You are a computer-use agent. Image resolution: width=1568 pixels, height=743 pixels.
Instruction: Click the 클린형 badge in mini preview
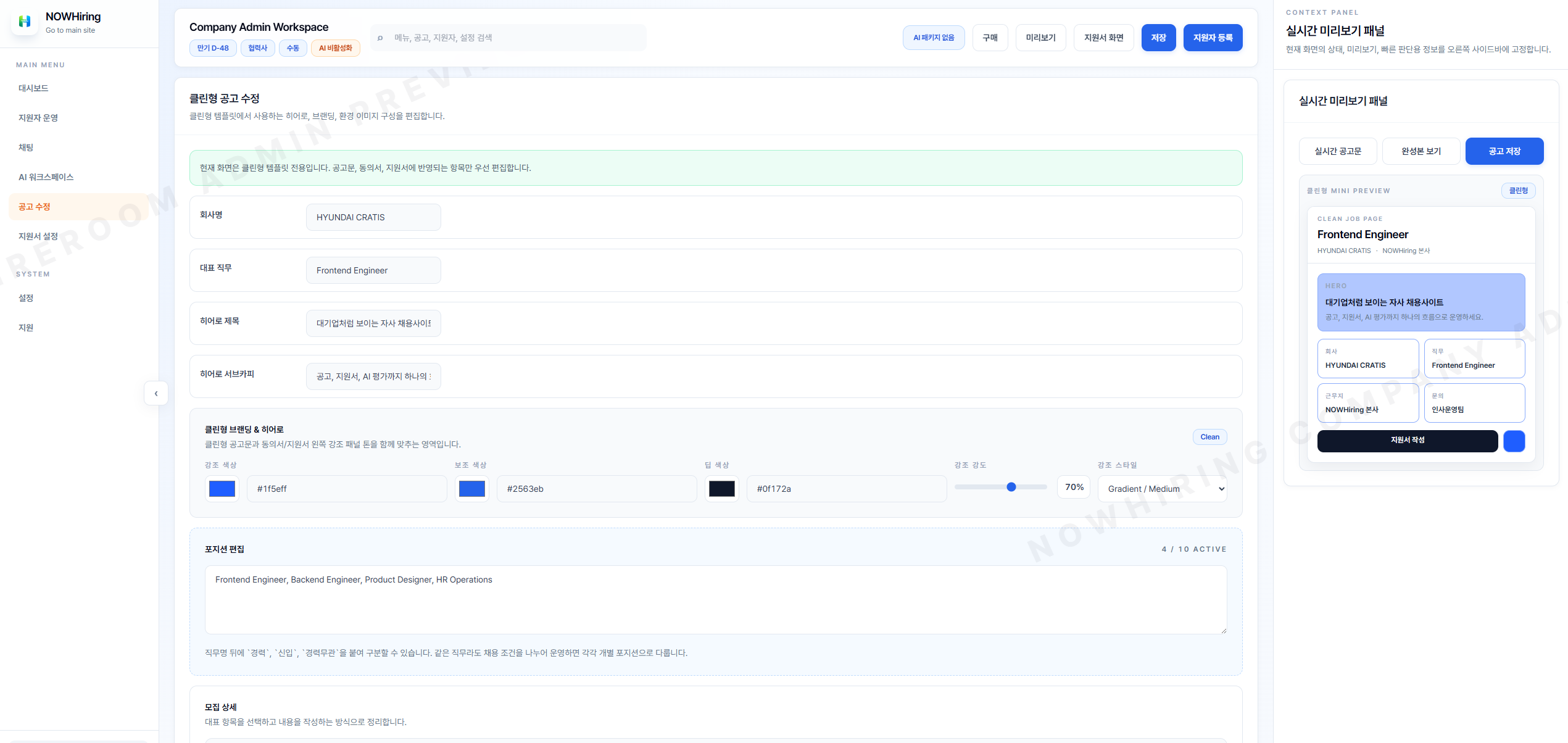[x=1518, y=191]
